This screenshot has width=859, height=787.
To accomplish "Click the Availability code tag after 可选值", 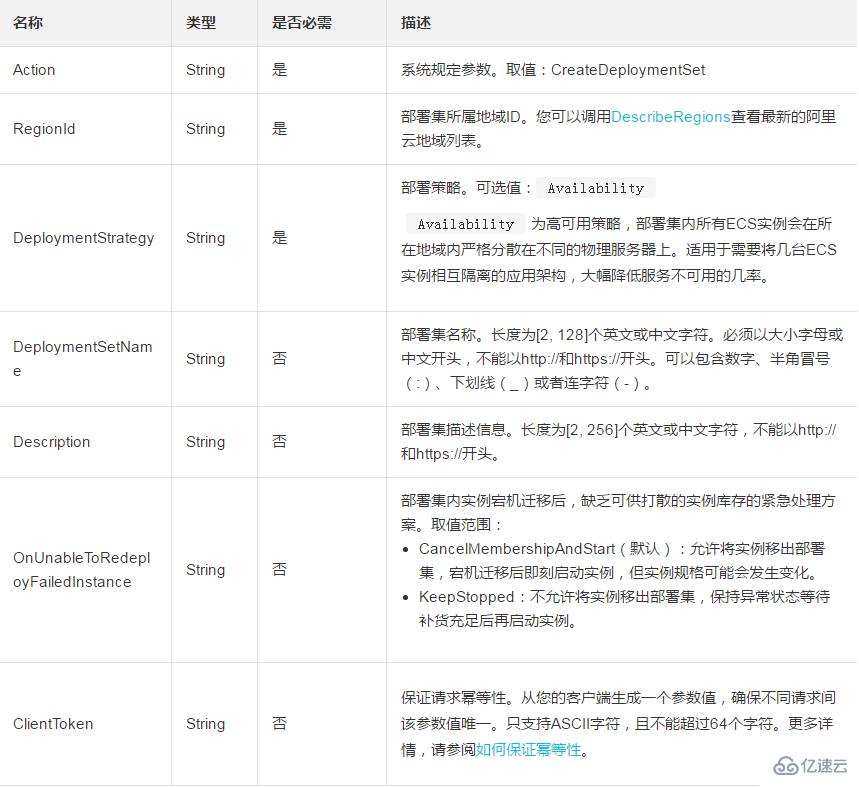I will tap(596, 188).
